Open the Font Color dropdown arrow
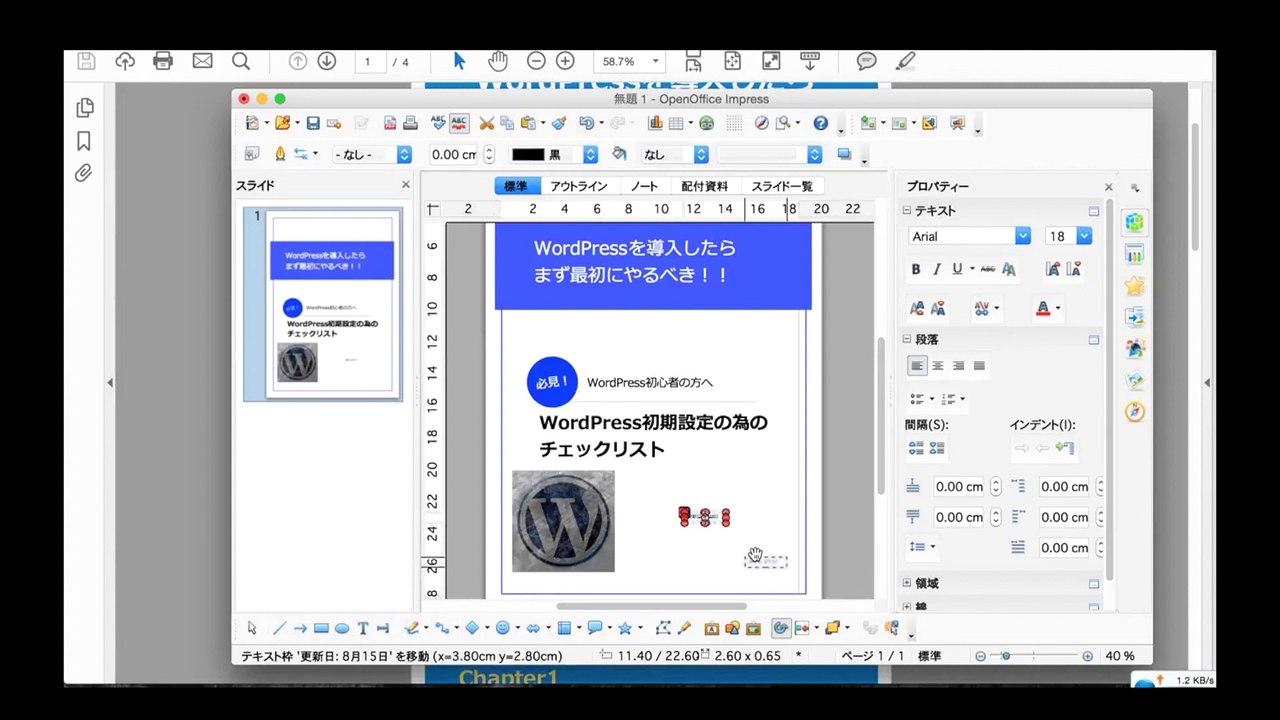 (1058, 309)
